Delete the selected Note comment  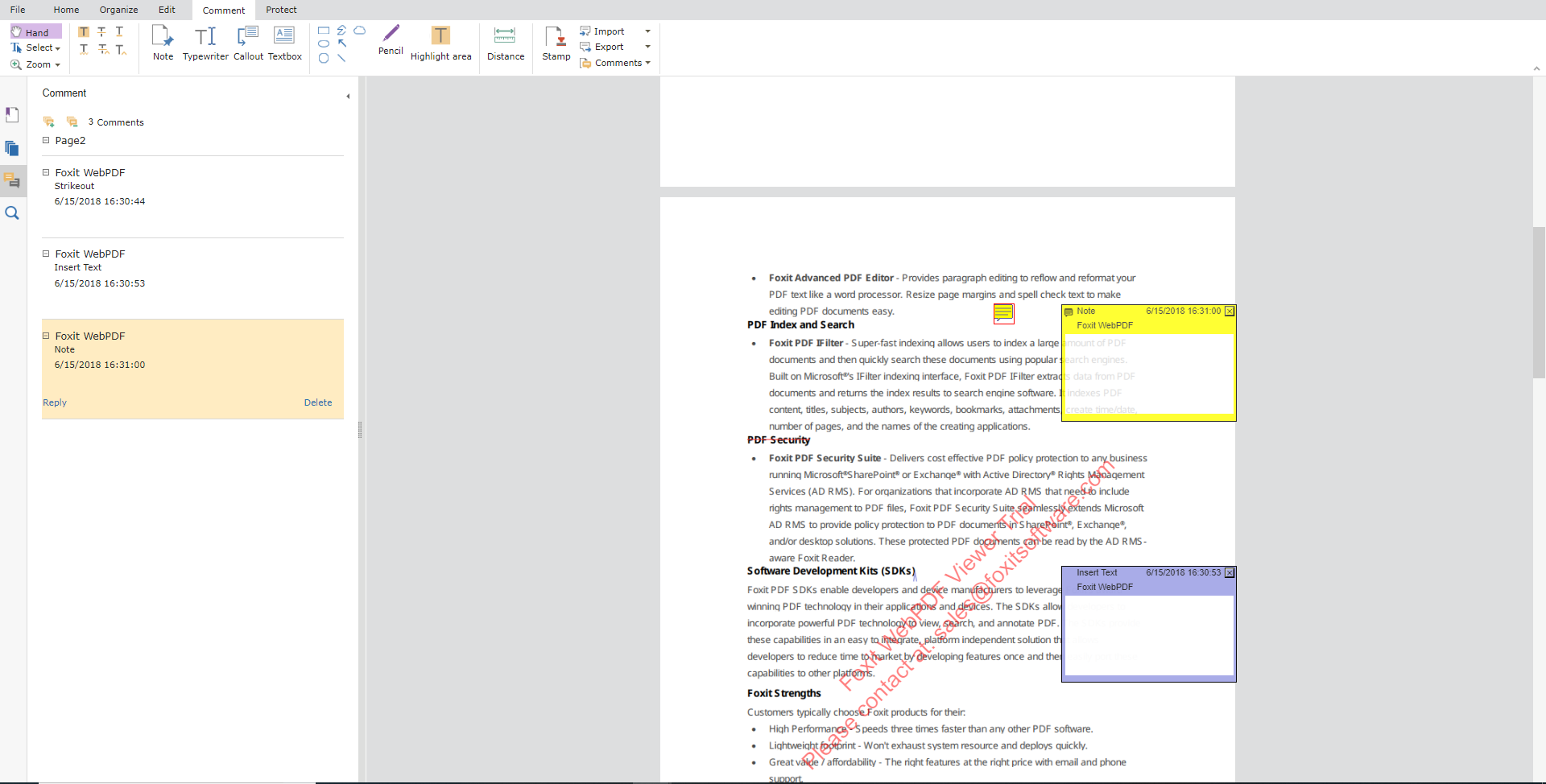pos(318,402)
